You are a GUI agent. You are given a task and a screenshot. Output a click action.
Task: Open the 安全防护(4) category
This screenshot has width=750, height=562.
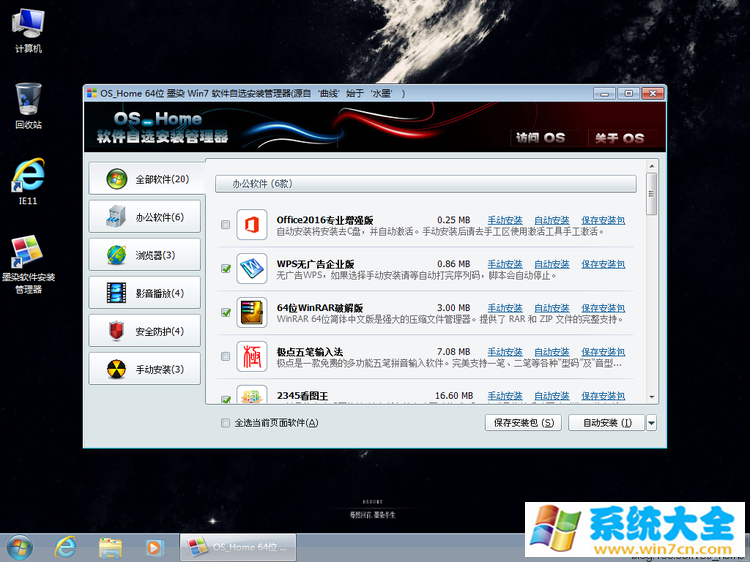[x=144, y=331]
